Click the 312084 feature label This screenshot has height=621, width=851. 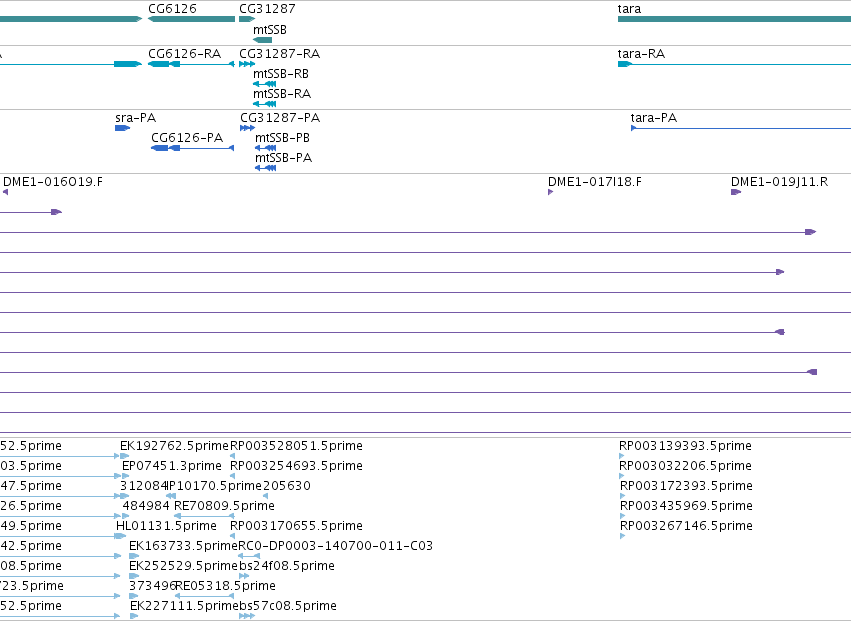click(143, 486)
